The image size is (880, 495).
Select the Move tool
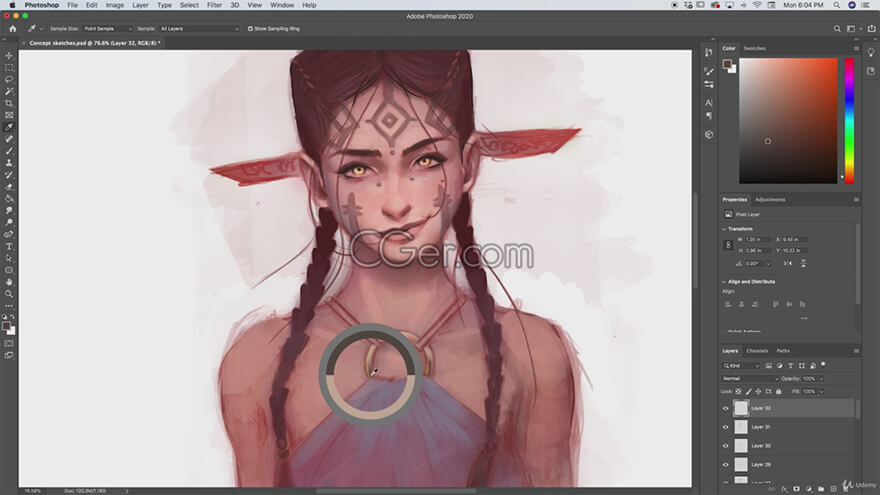click(9, 56)
